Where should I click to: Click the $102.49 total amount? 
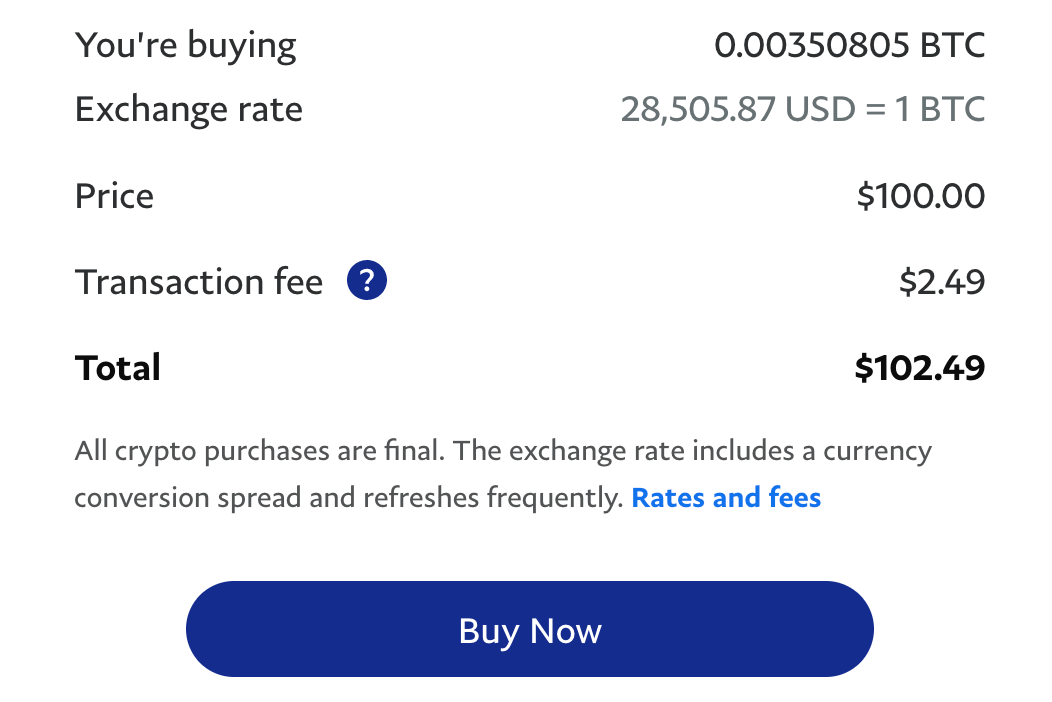click(920, 368)
